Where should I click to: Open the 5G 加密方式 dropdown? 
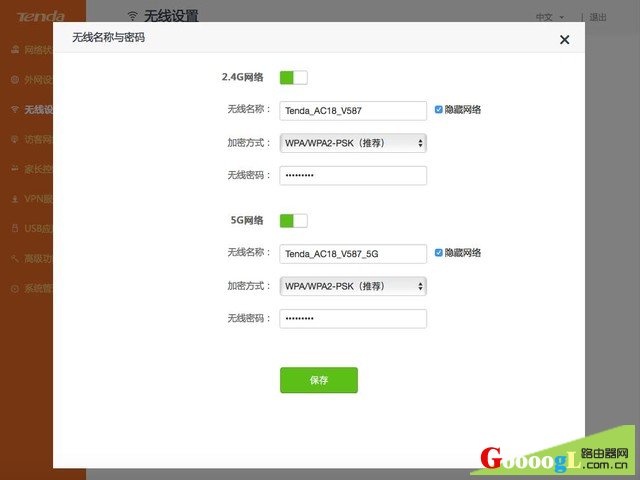point(353,286)
